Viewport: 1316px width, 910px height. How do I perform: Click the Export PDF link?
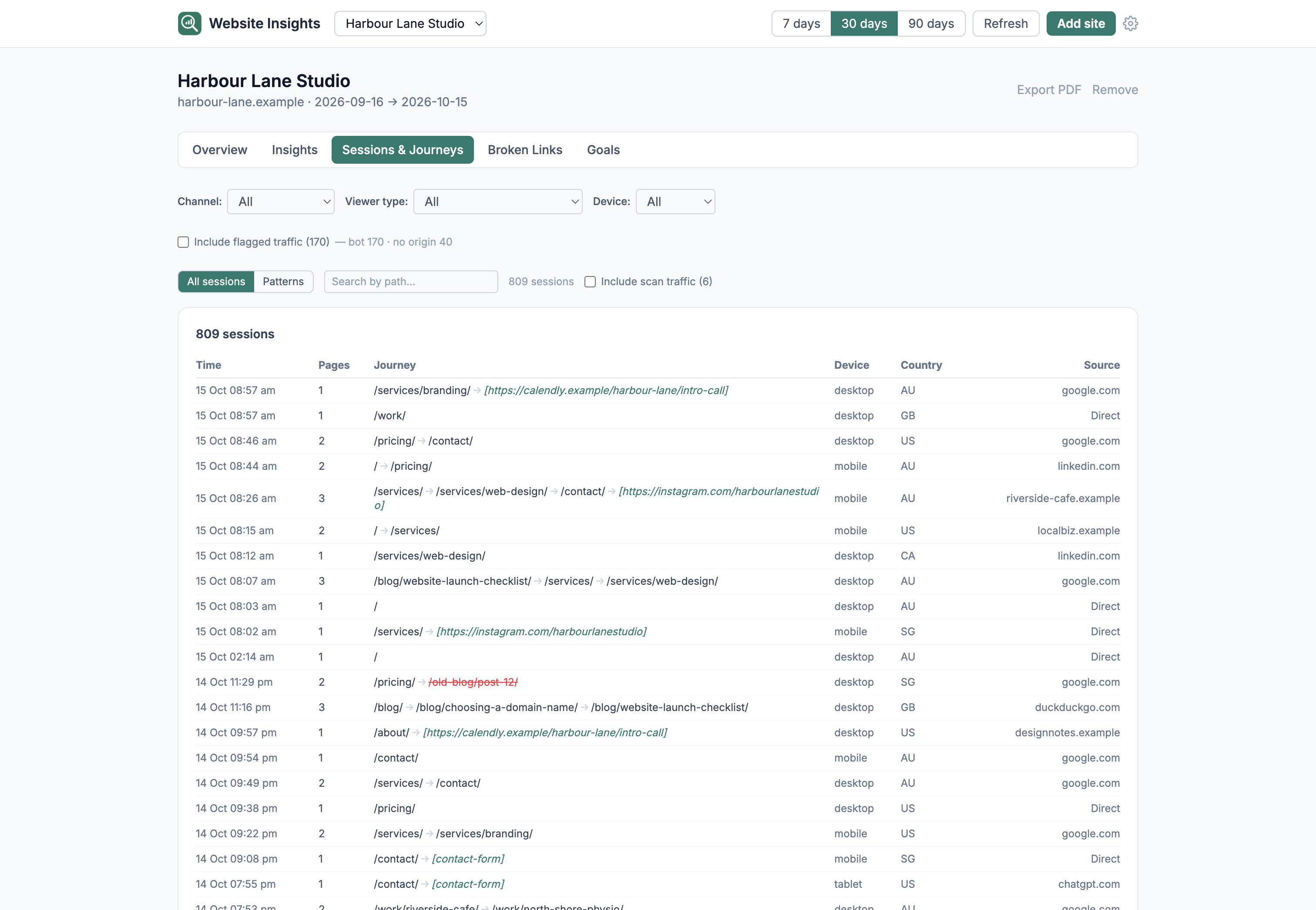click(x=1048, y=90)
